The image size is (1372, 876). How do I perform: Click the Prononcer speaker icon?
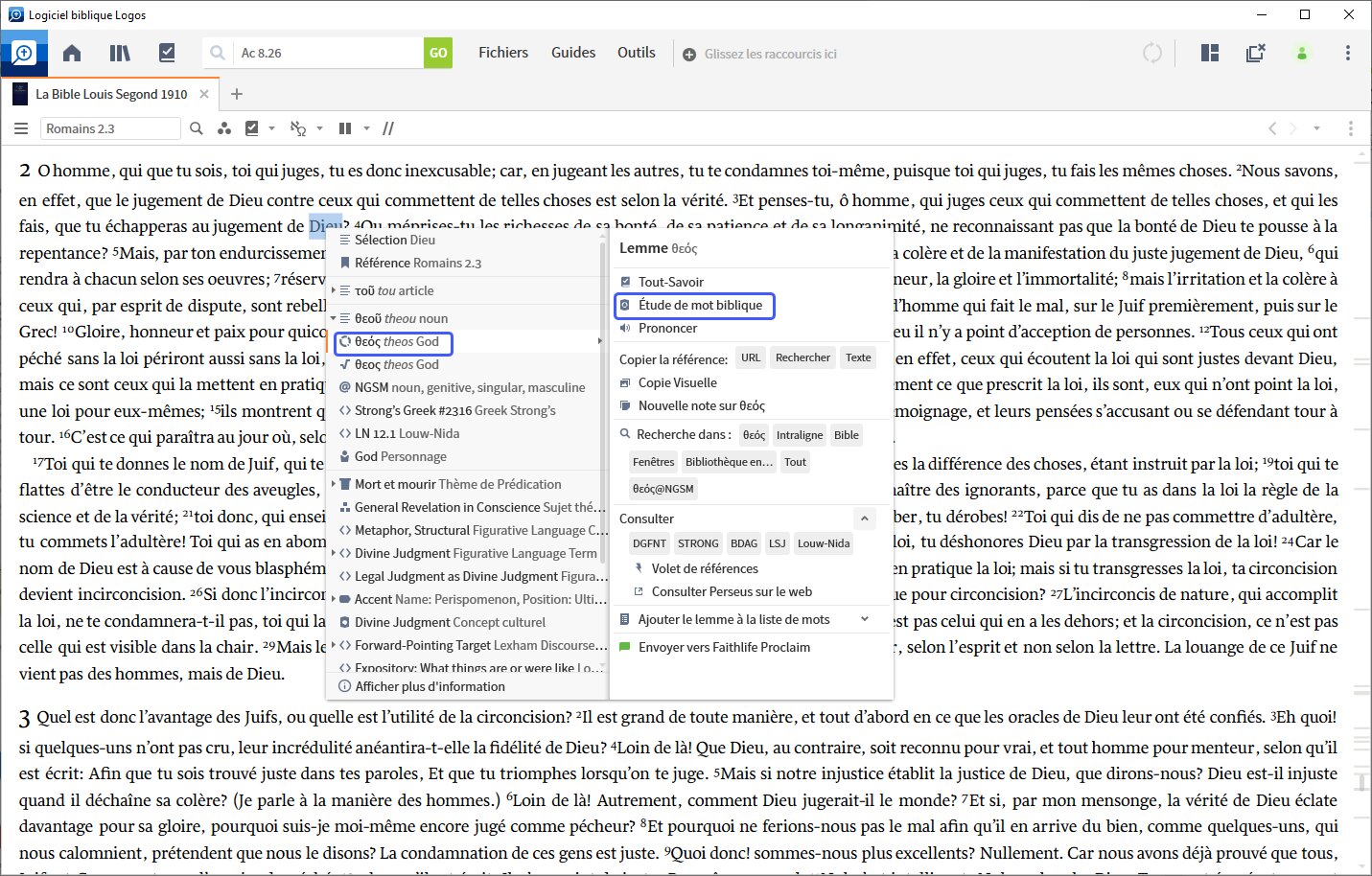(625, 328)
